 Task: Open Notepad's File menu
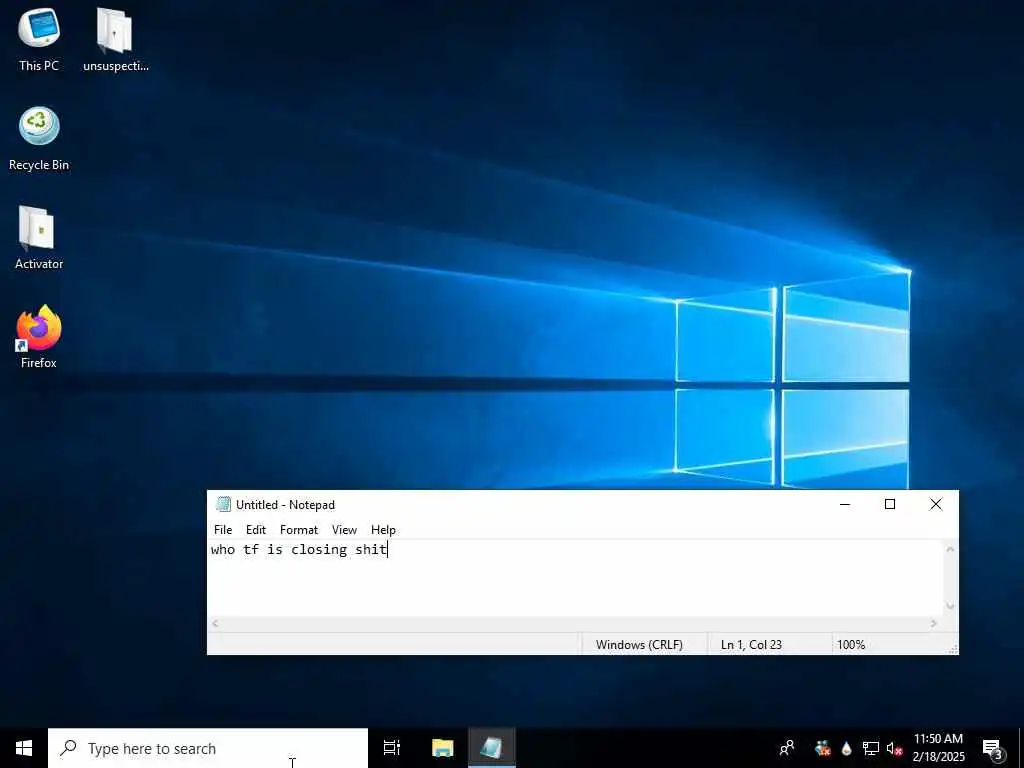tap(223, 530)
